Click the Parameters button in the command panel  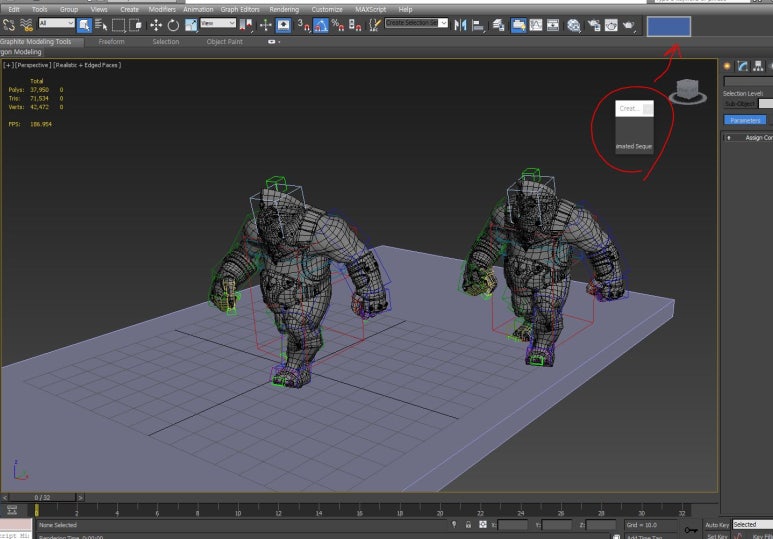pos(745,120)
